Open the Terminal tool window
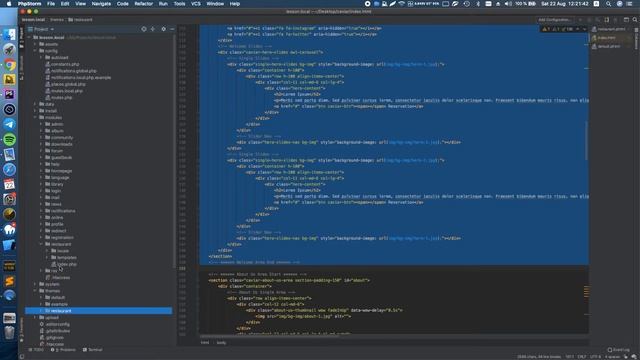 coord(93,350)
